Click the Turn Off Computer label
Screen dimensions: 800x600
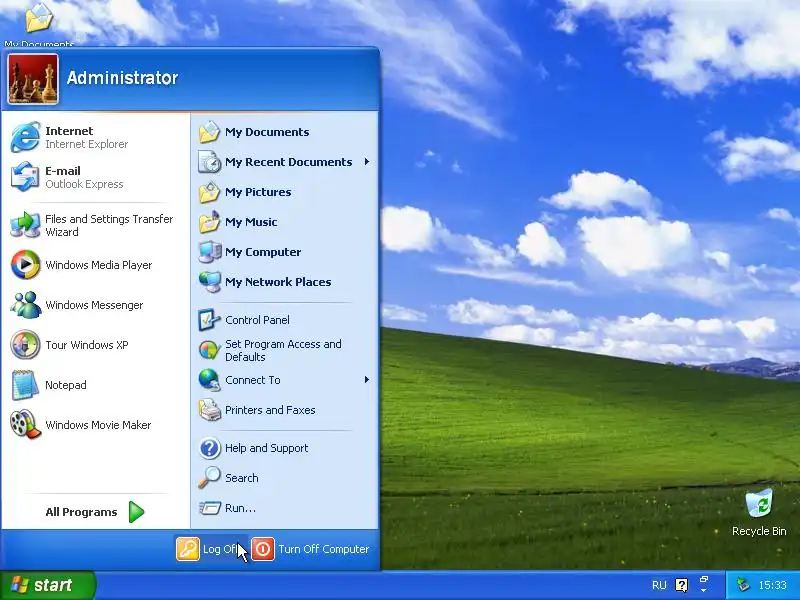[x=323, y=549]
